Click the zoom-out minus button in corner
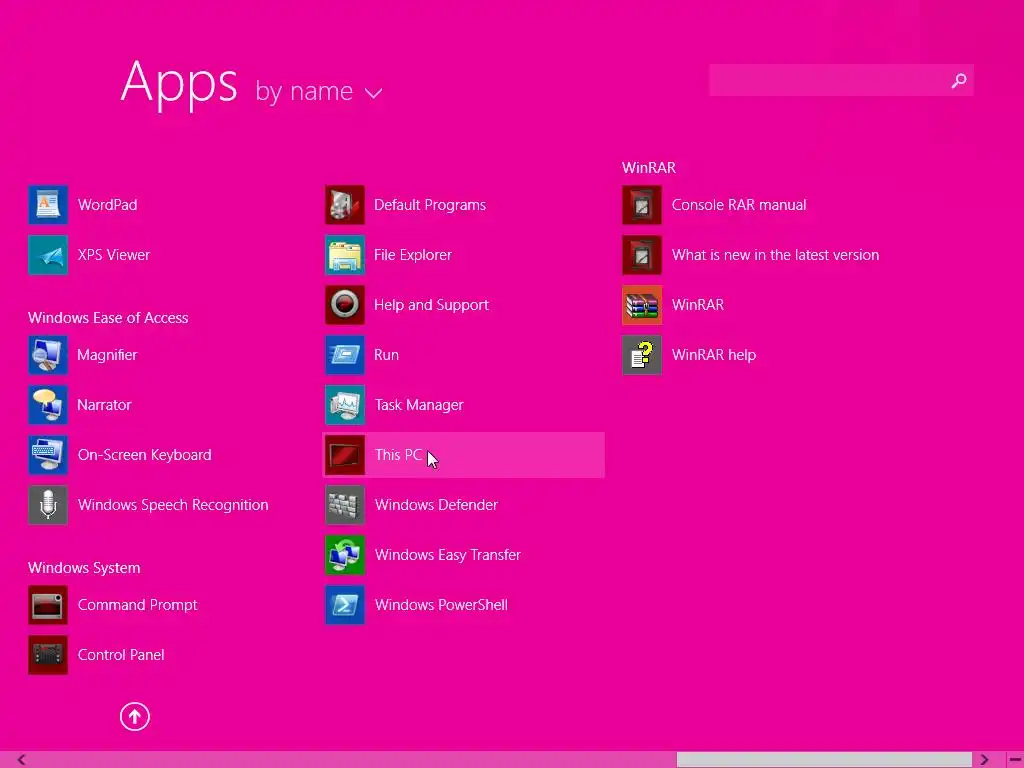1024x768 pixels. coord(1015,760)
